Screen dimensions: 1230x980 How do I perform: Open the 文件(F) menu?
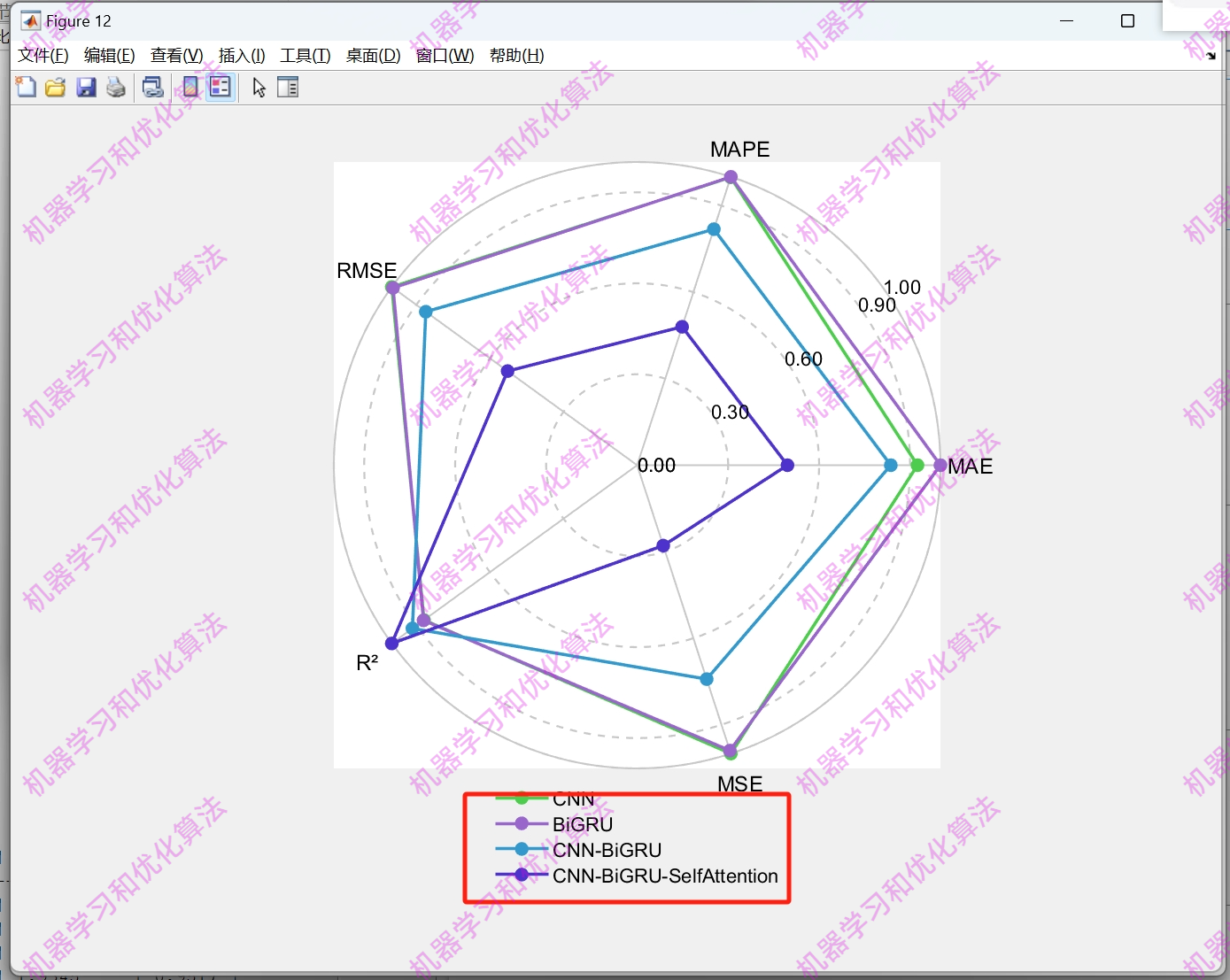(43, 55)
